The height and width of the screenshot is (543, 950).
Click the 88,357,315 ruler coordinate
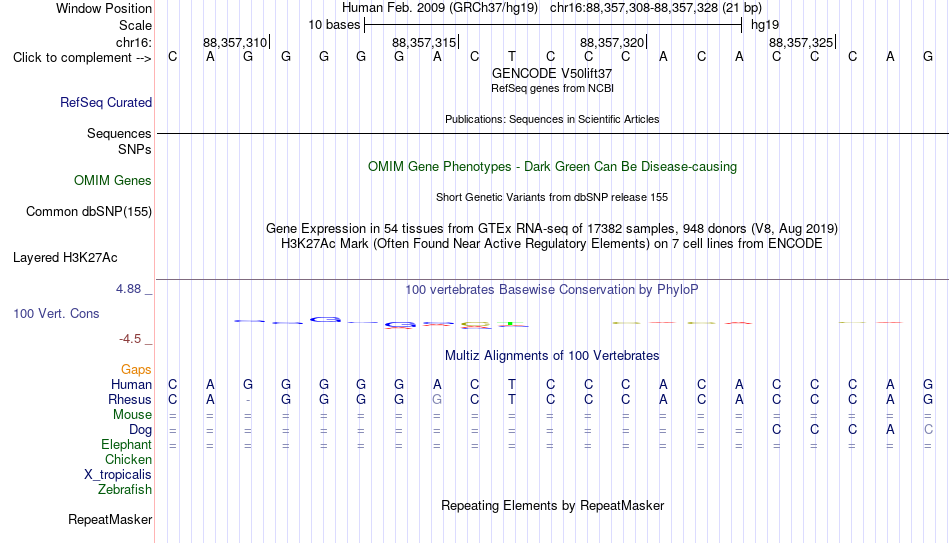pos(424,42)
